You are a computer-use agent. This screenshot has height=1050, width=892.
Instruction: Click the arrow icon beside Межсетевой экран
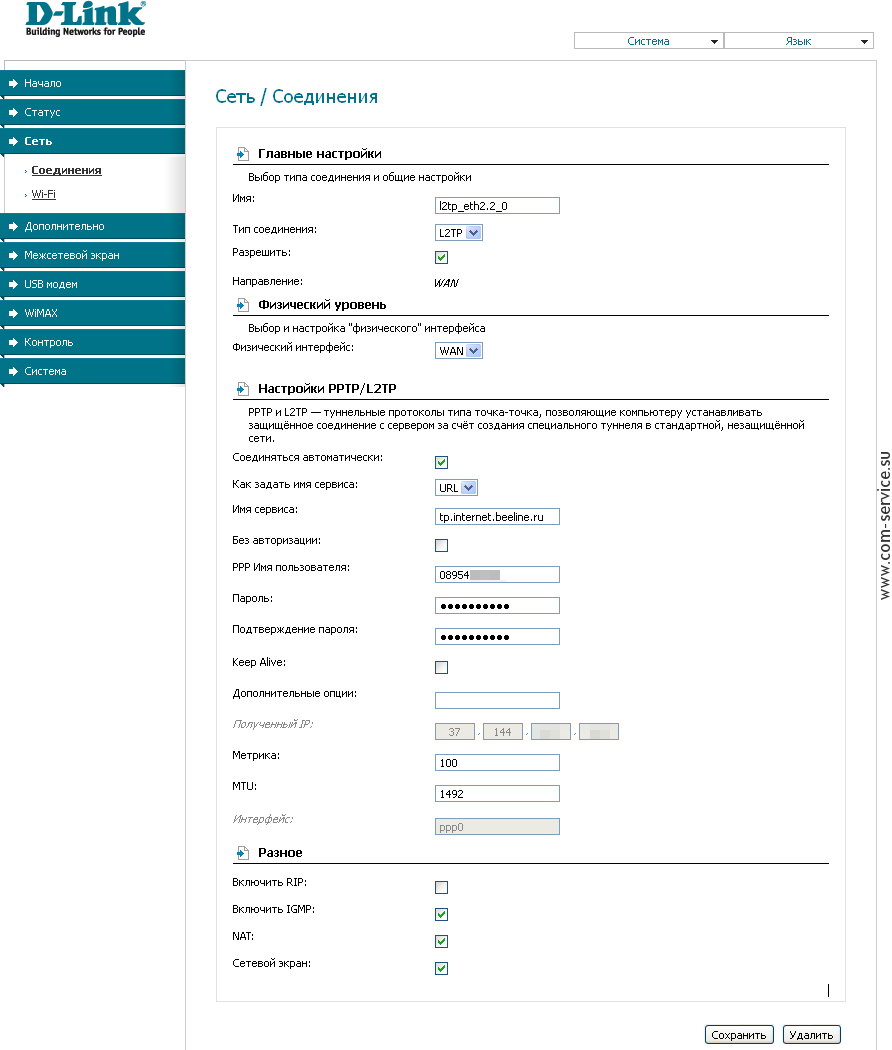click(13, 255)
